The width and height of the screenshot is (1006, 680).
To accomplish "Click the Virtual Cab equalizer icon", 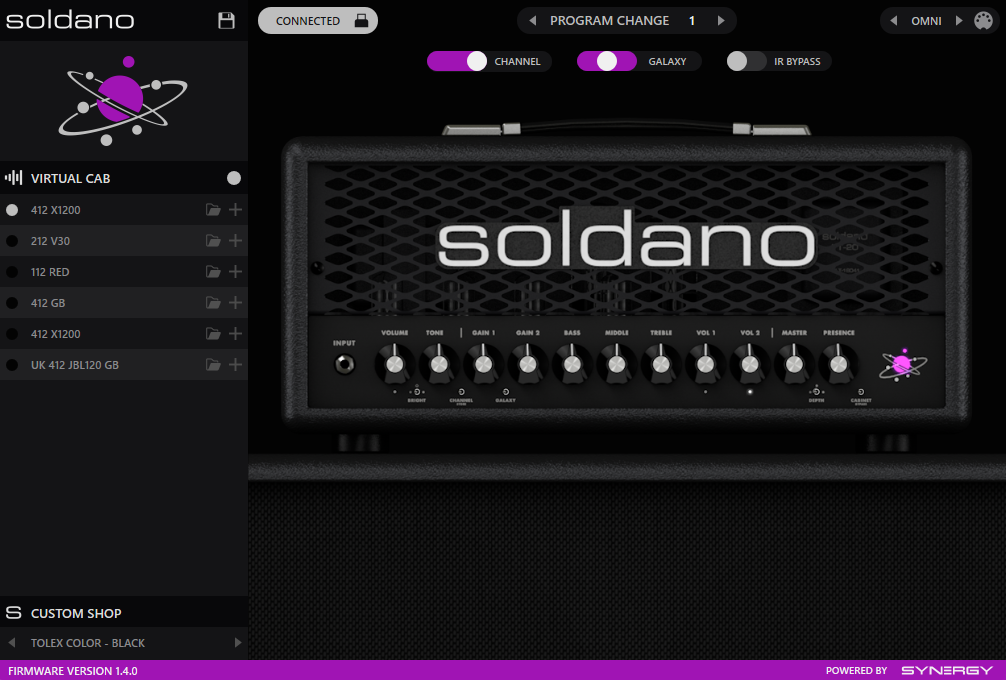I will click(13, 177).
